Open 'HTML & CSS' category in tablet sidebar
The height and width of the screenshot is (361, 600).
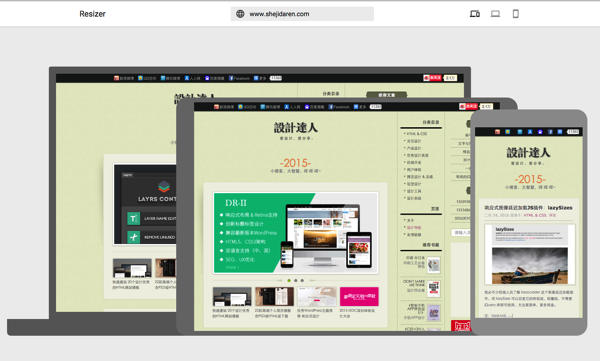[416, 134]
